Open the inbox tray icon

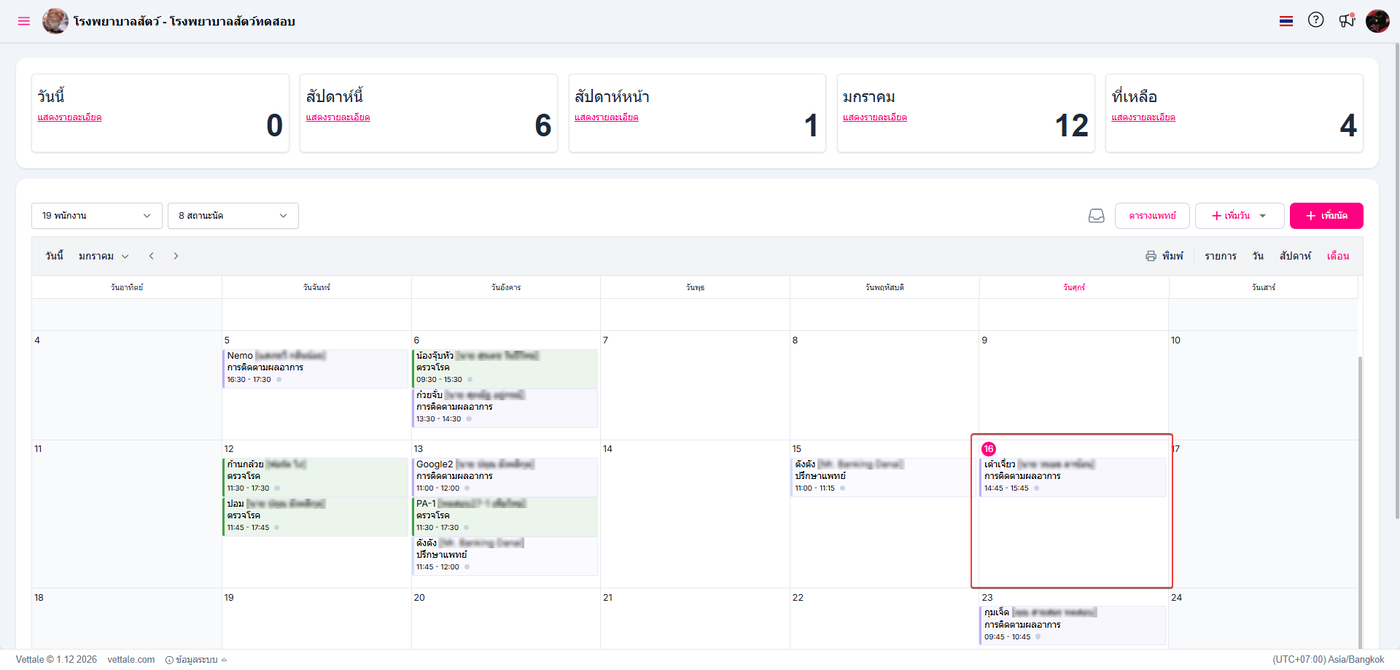[x=1096, y=216]
